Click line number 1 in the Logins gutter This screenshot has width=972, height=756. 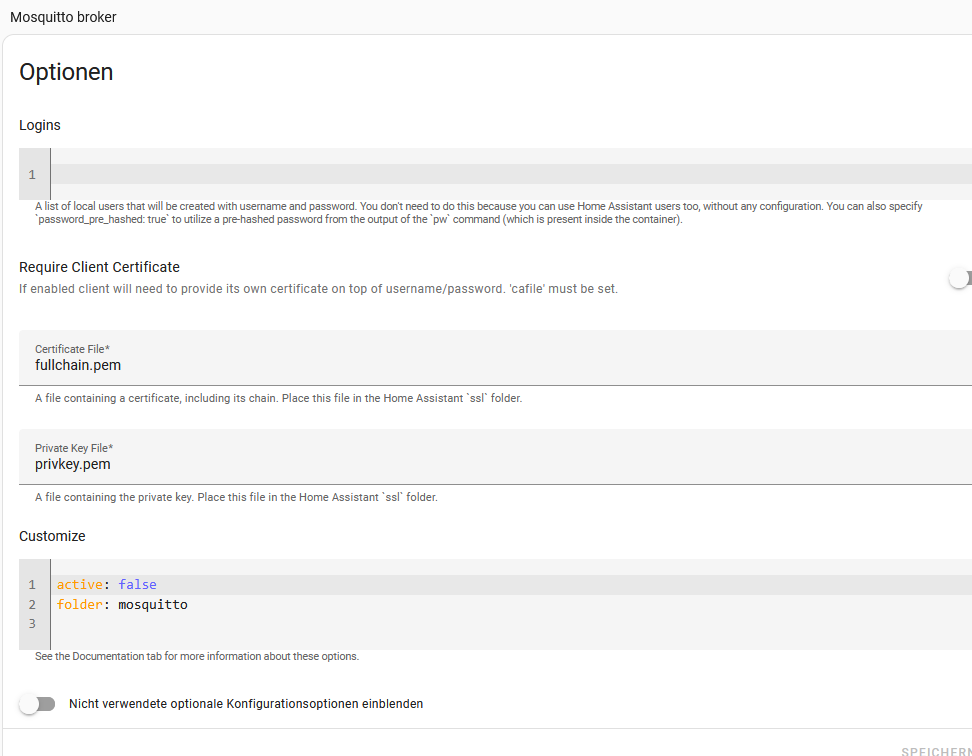click(32, 175)
